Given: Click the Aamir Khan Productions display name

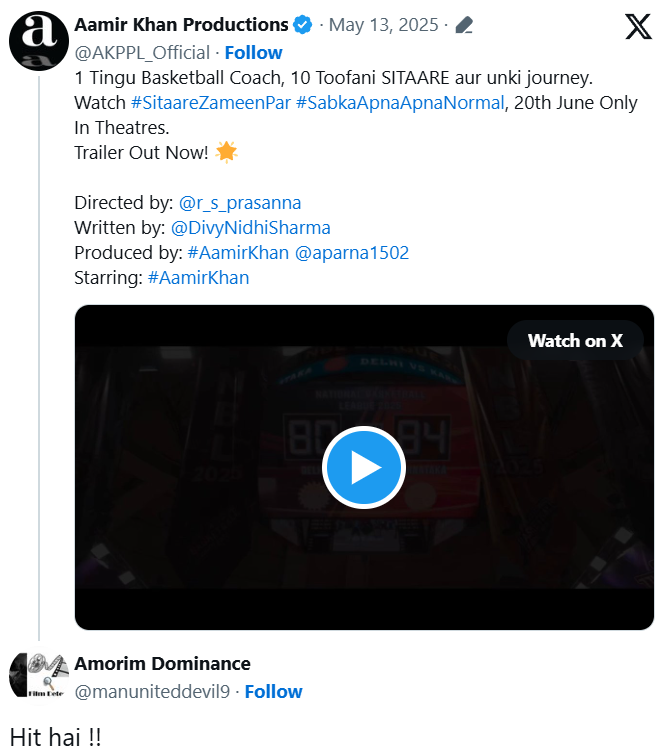Looking at the screenshot, I should [x=181, y=25].
